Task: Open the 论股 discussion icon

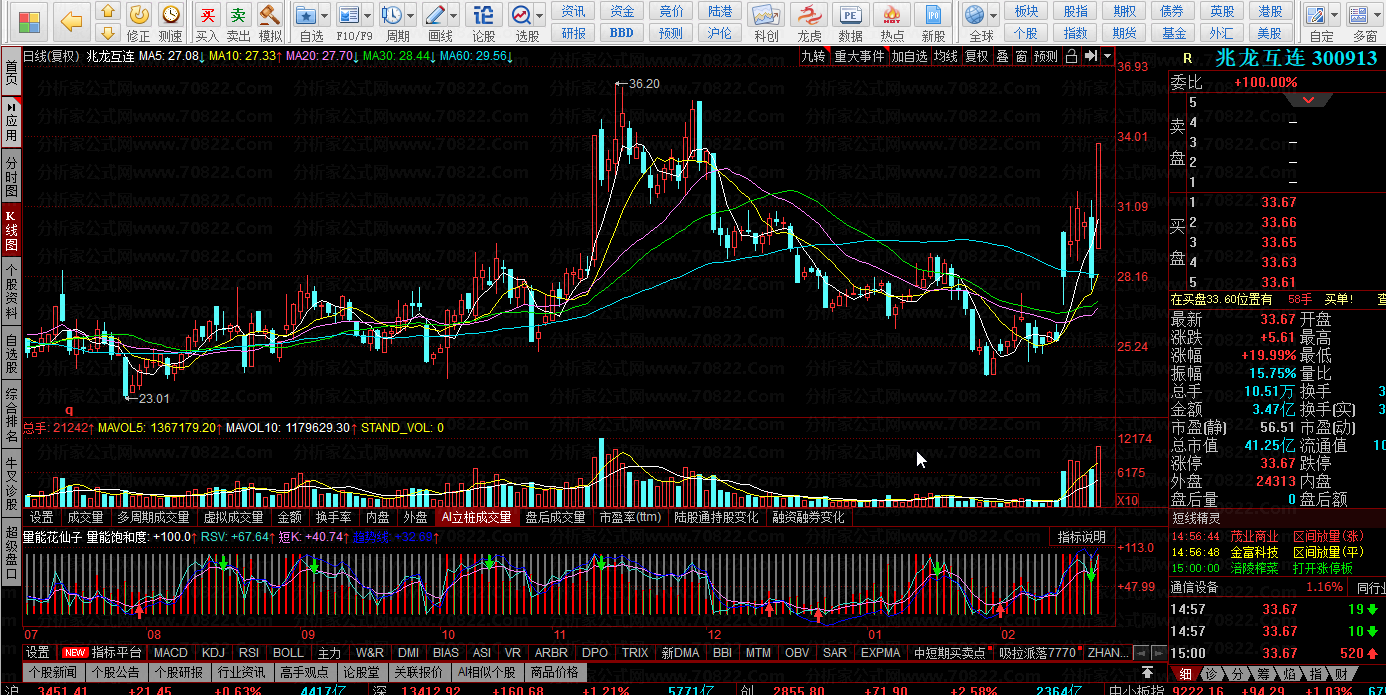Action: point(483,23)
